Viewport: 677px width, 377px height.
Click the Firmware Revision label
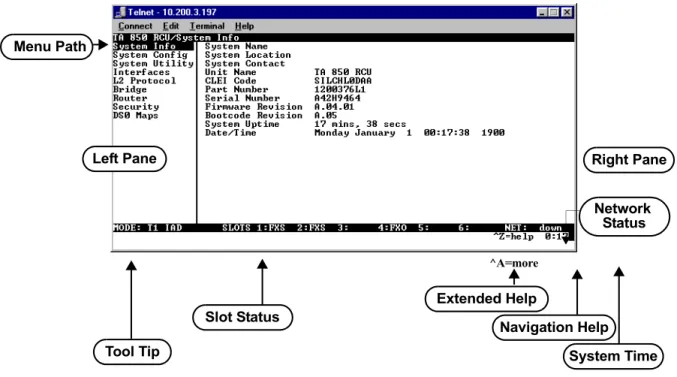pyautogui.click(x=253, y=107)
